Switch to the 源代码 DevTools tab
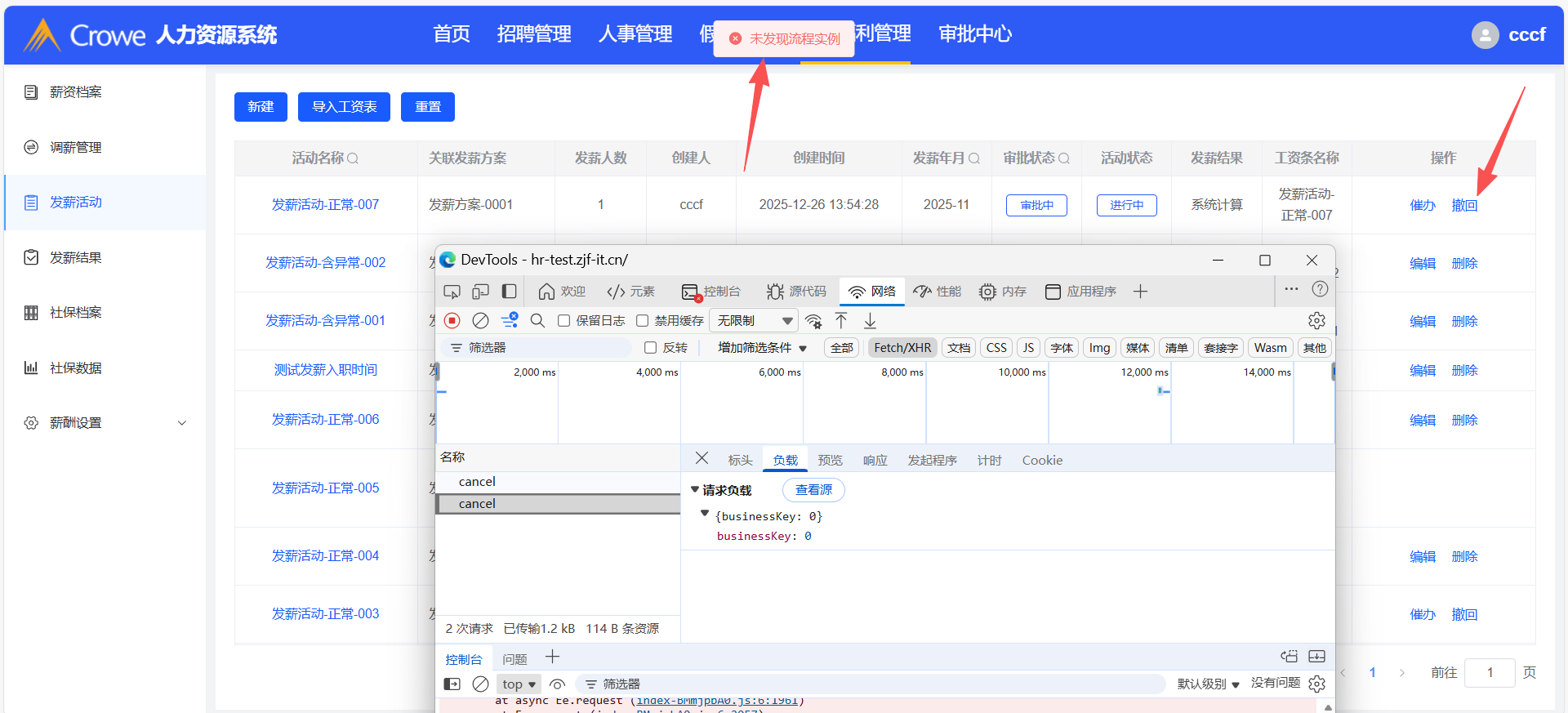This screenshot has width=1568, height=713. pyautogui.click(x=796, y=292)
